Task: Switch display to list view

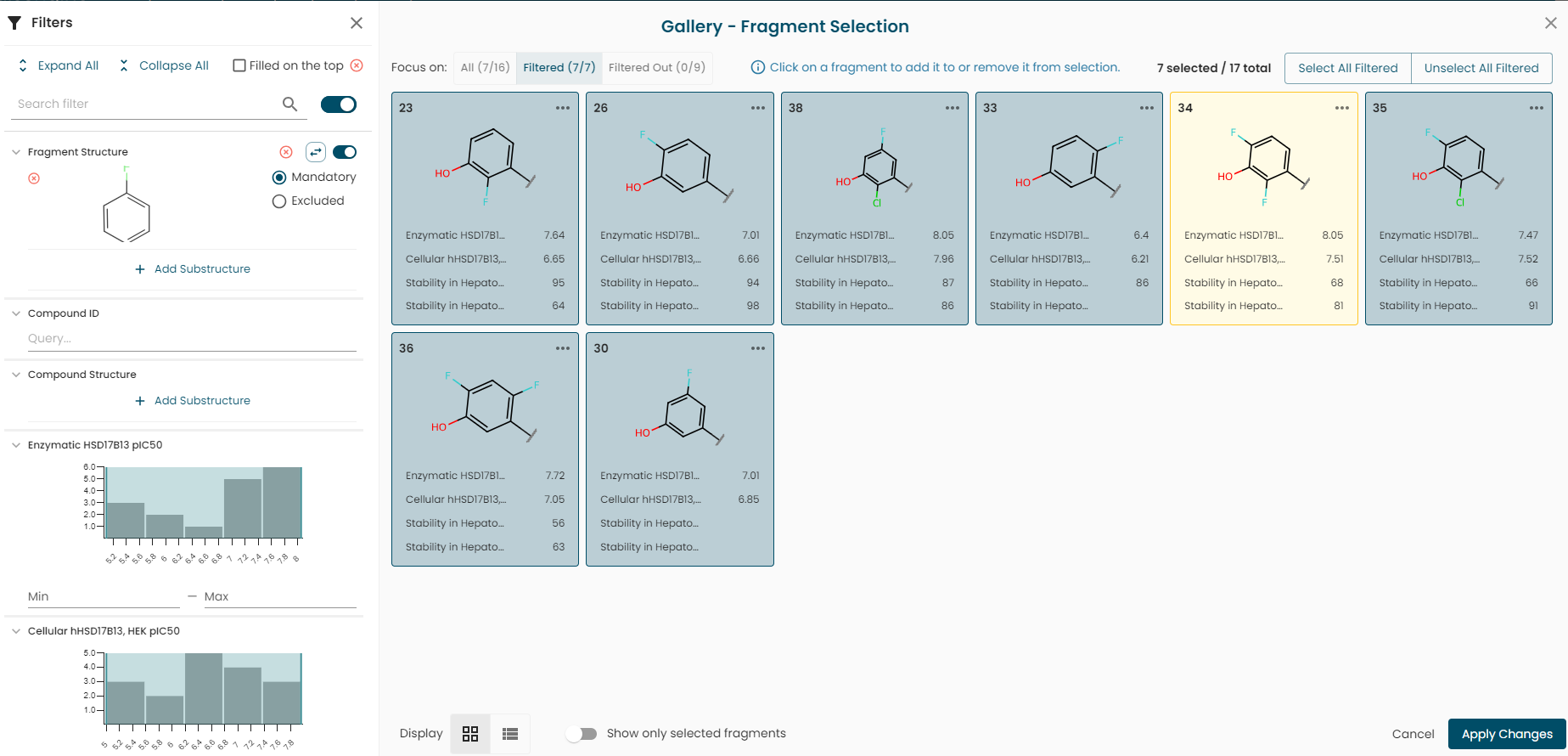Action: [x=510, y=734]
